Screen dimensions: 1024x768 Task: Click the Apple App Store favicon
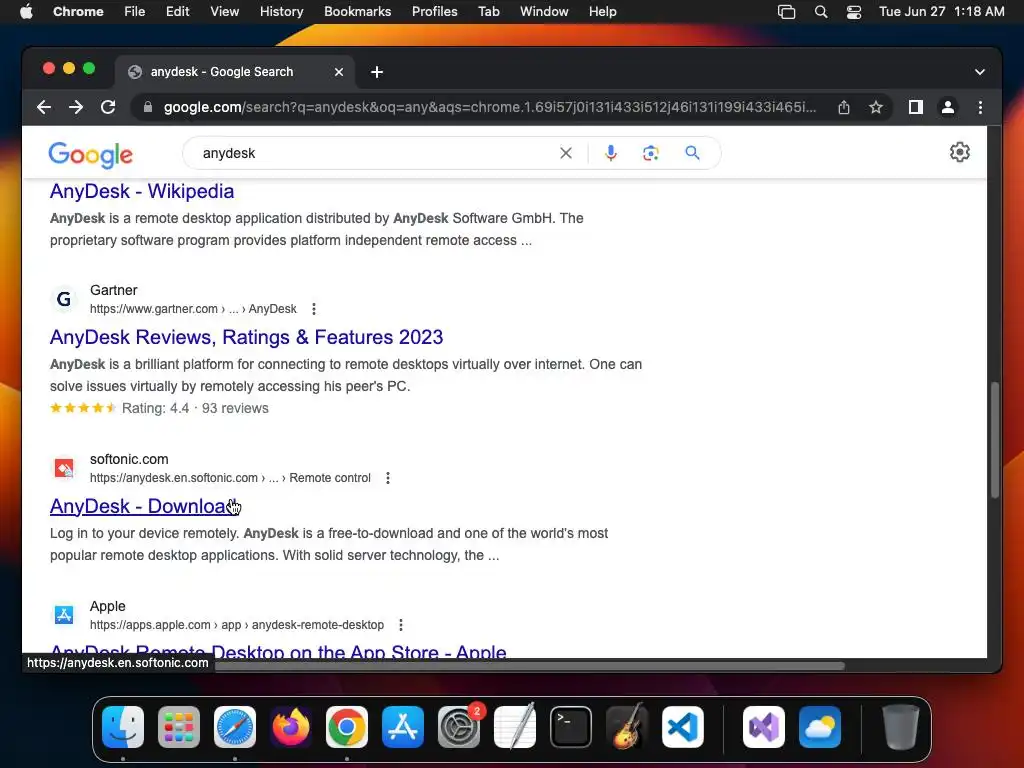pos(63,615)
